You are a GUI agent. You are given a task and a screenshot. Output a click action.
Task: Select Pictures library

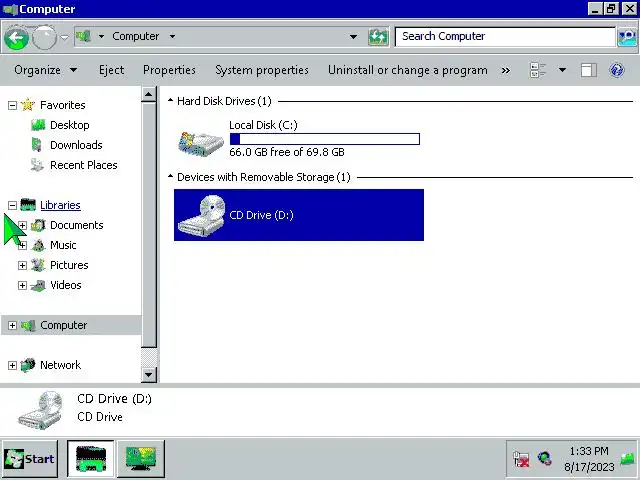coord(69,265)
